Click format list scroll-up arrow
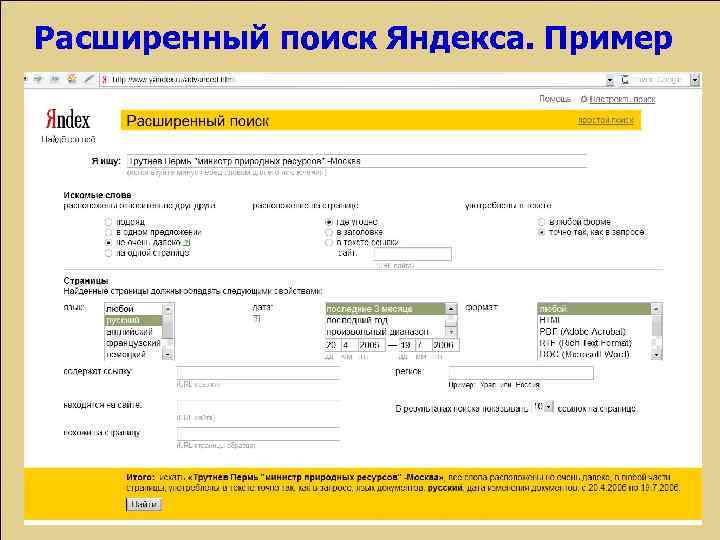Viewport: 720px width, 540px height. coord(656,309)
